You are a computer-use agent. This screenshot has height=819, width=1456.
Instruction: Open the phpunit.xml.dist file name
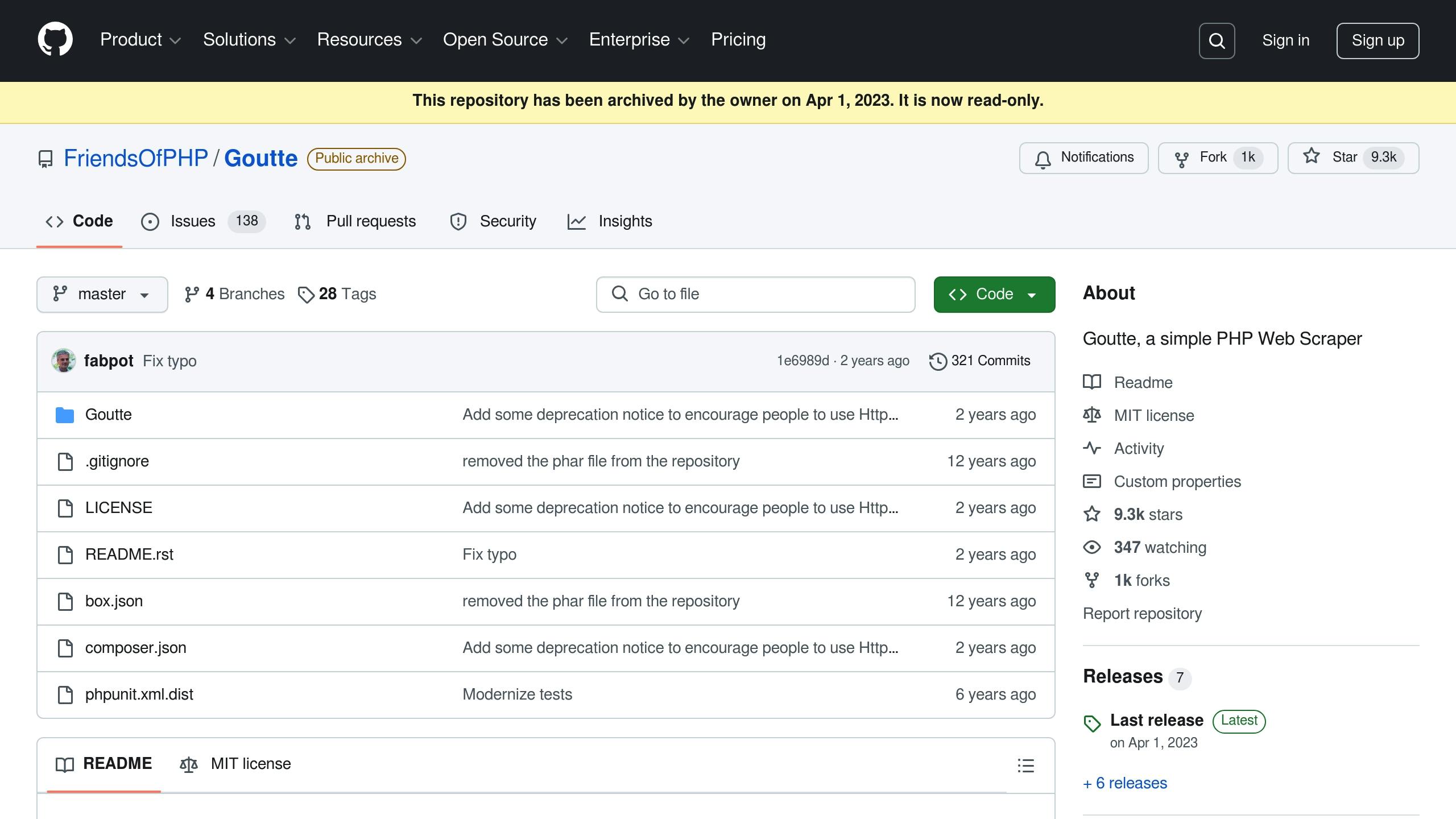(139, 694)
